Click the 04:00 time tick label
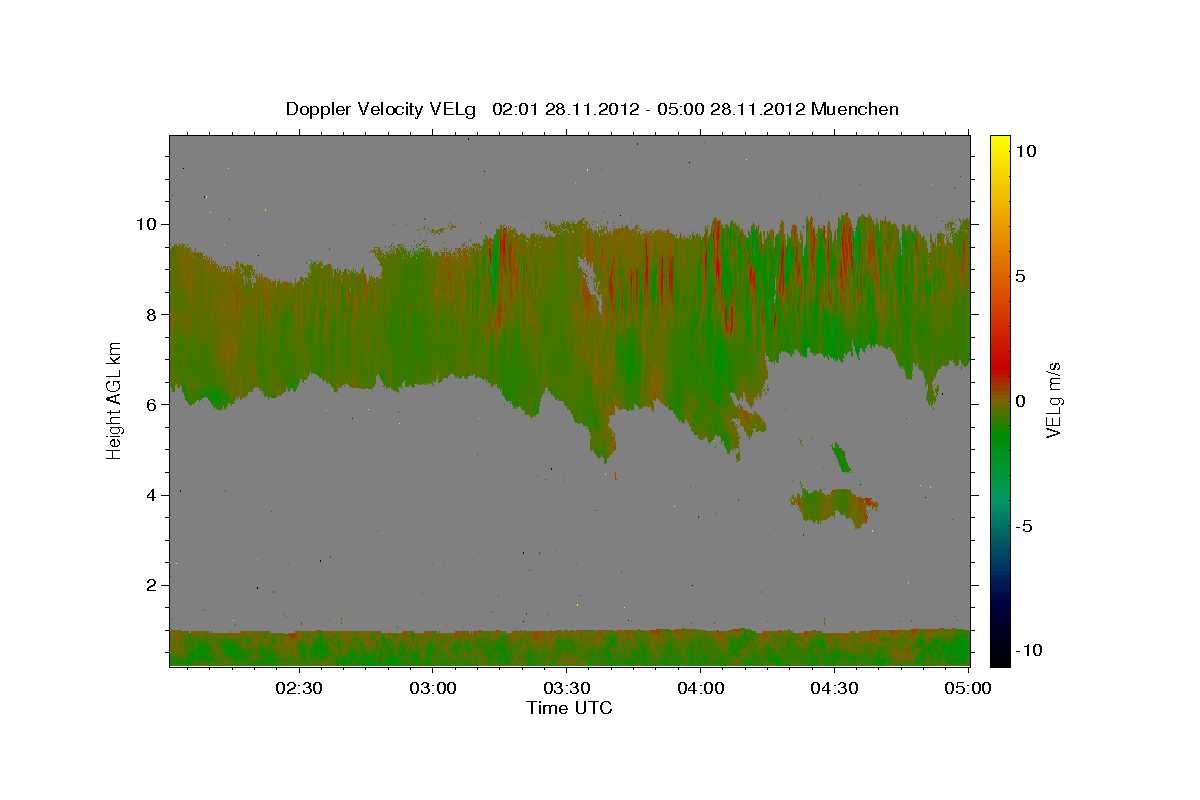The width and height of the screenshot is (1200, 800). coord(700,688)
